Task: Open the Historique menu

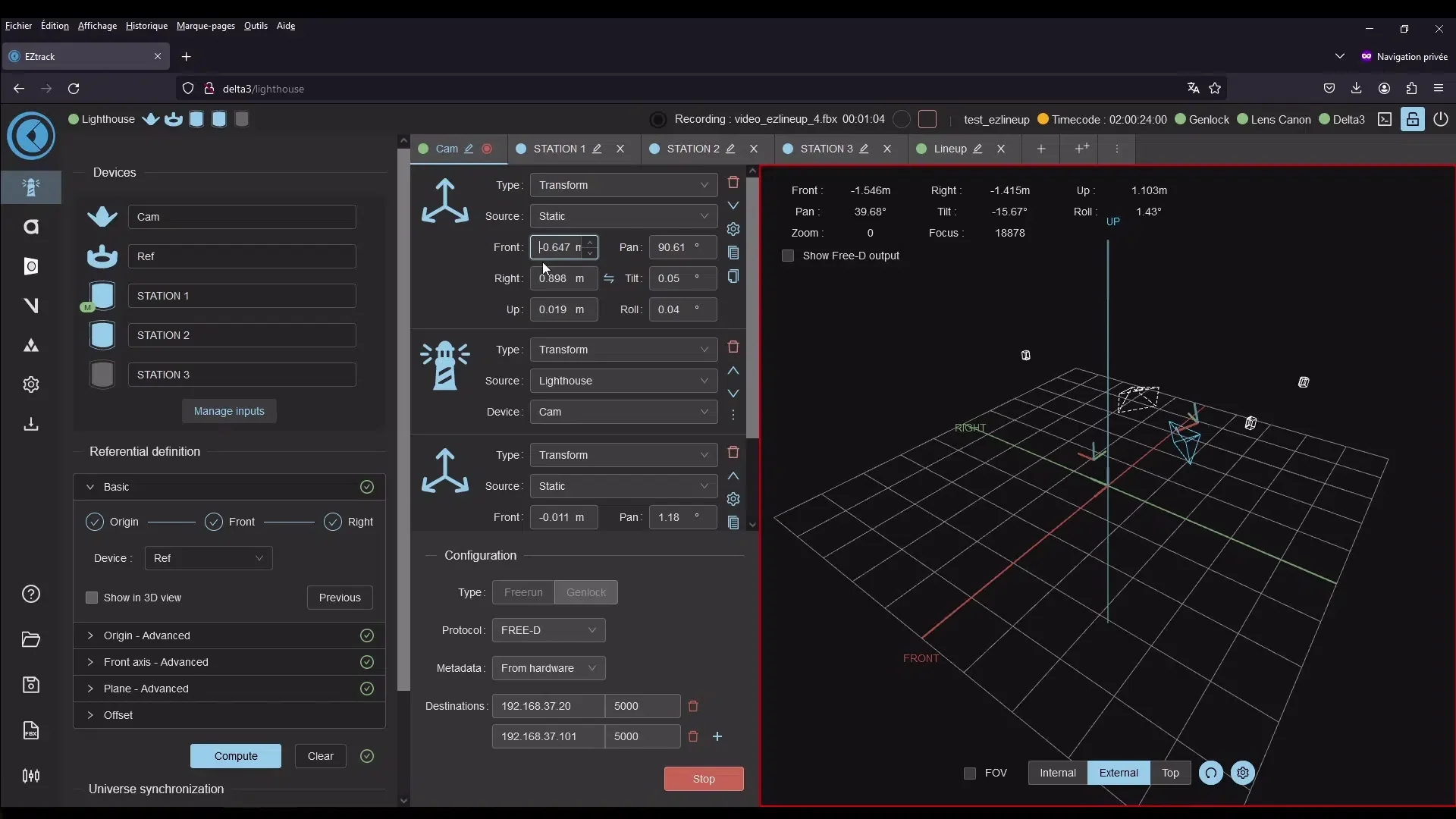Action: (146, 26)
